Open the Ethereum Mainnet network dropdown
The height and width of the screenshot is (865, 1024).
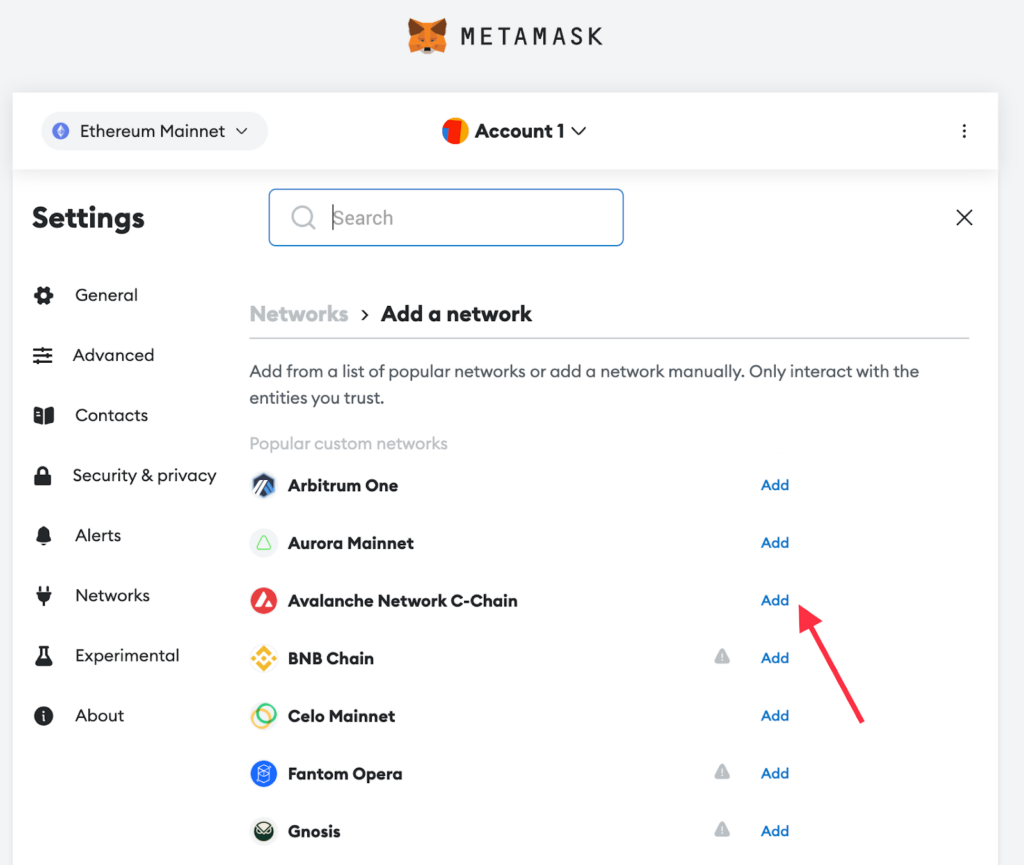[154, 131]
